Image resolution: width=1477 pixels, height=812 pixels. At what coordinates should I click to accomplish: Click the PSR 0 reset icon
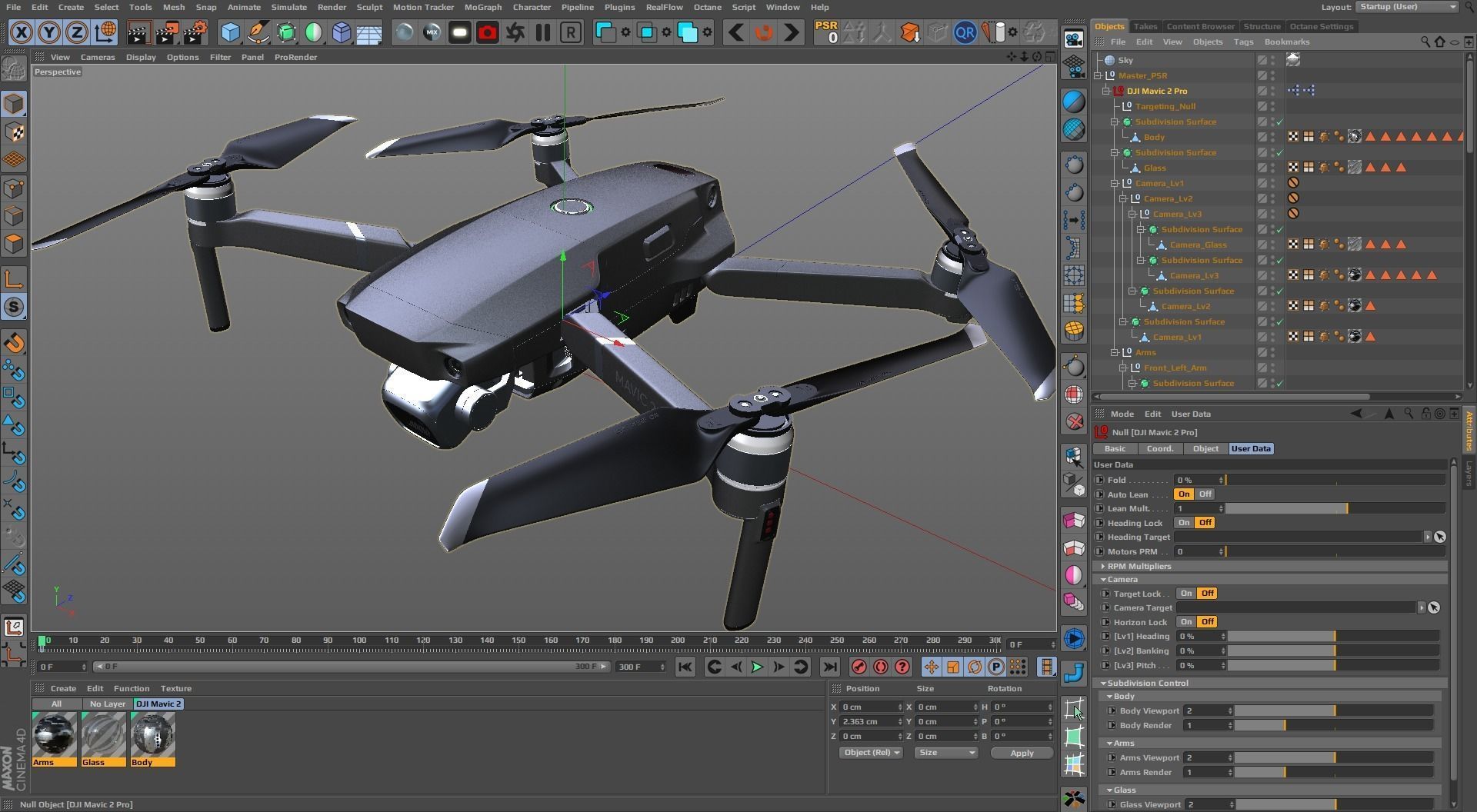point(827,32)
